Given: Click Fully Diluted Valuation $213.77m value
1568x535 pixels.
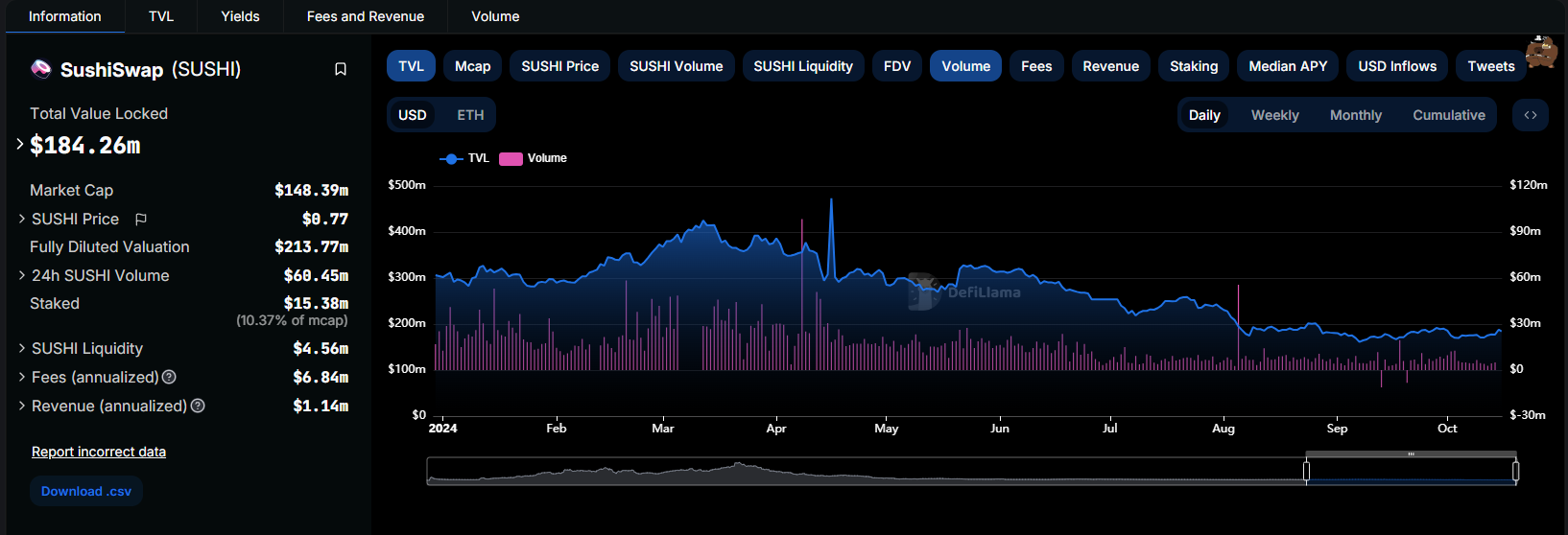Looking at the screenshot, I should tap(312, 246).
